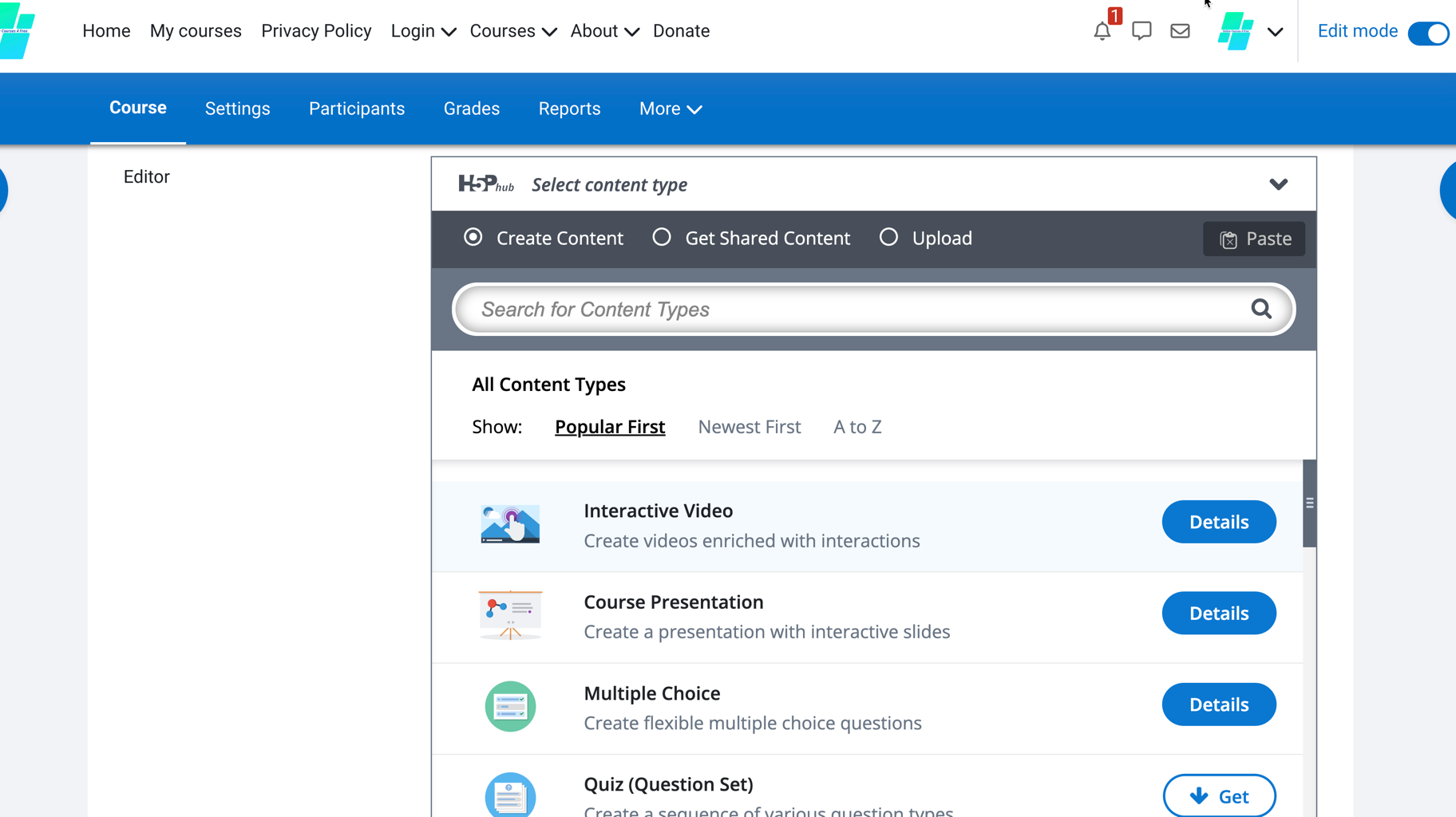Expand the About dropdown menu
Screen dimensions: 1456x817
click(605, 31)
